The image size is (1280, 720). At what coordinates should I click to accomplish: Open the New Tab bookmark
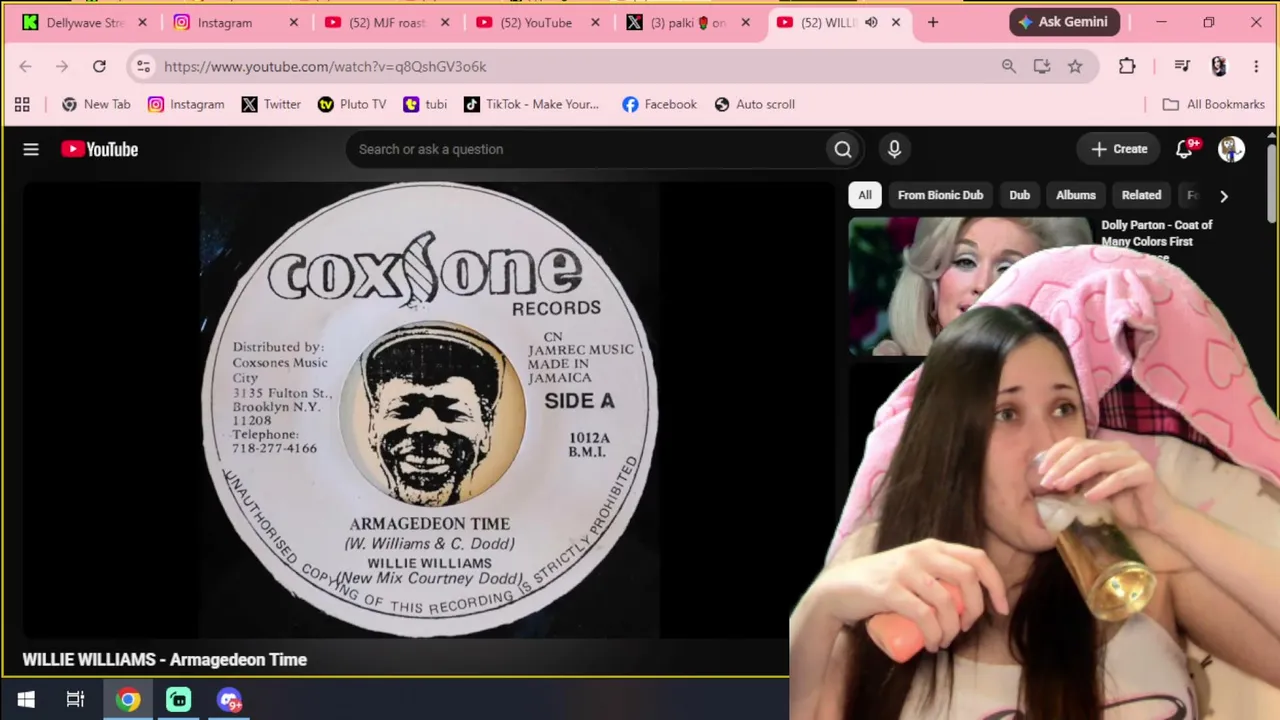click(x=96, y=104)
